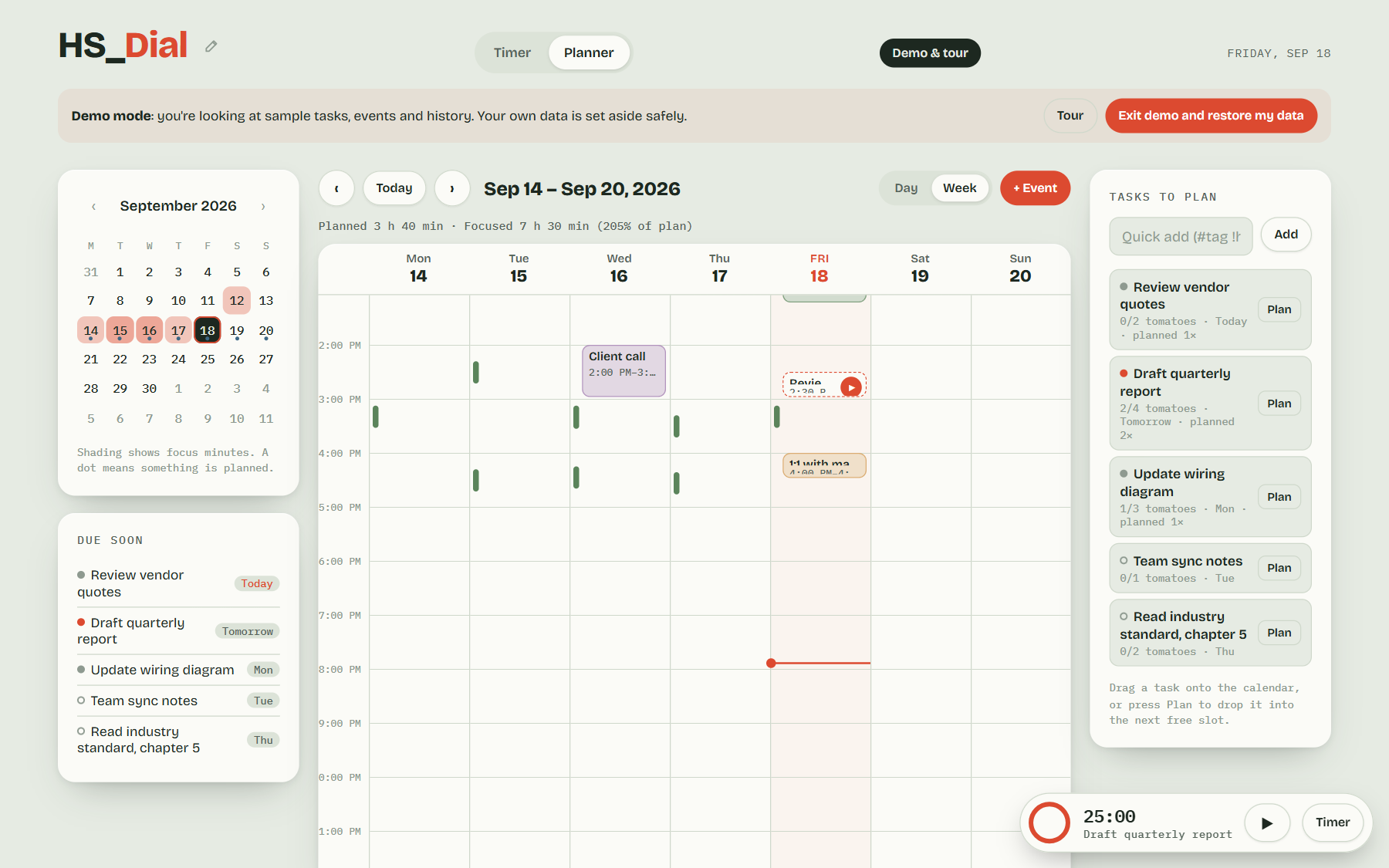
Task: Add a new event with + Event
Action: click(1035, 188)
